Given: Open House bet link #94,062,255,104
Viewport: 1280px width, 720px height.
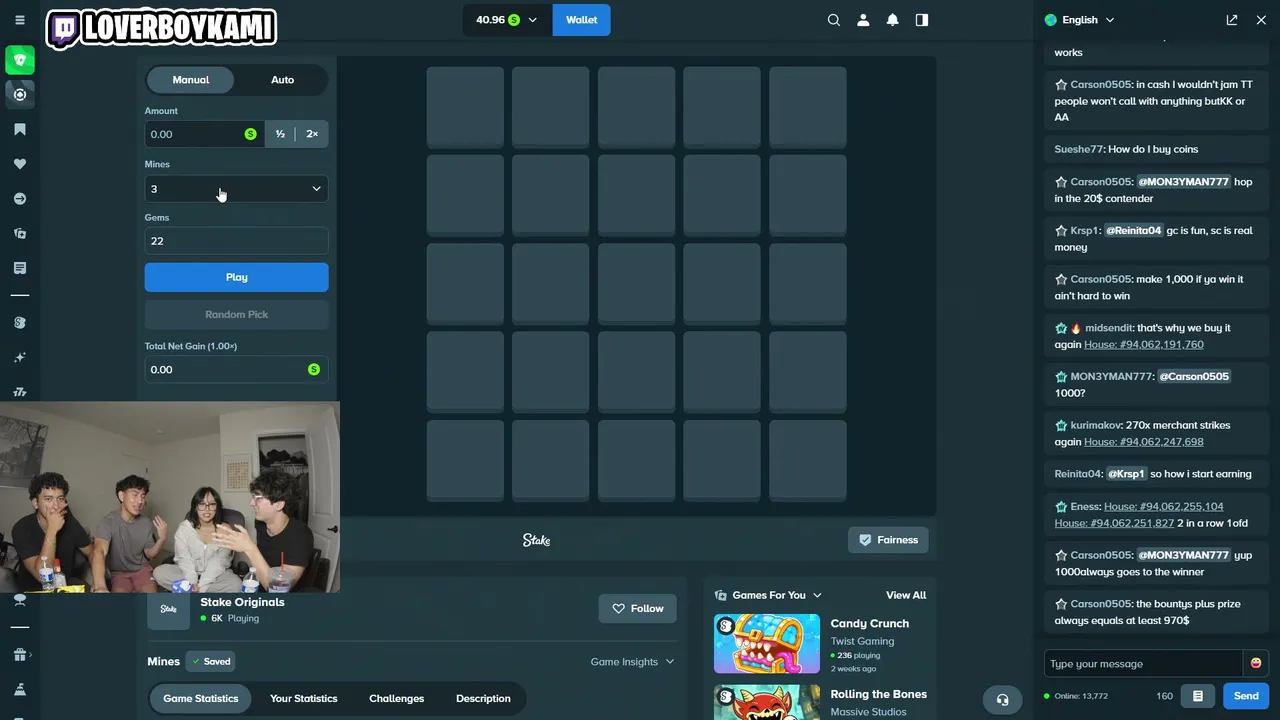Looking at the screenshot, I should [x=1164, y=506].
